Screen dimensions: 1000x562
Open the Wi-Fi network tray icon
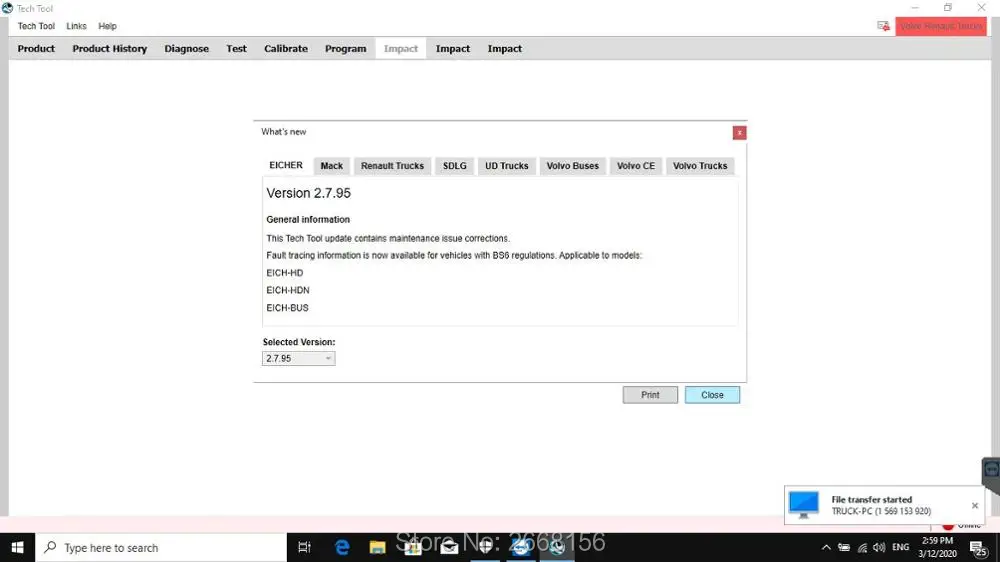(862, 547)
